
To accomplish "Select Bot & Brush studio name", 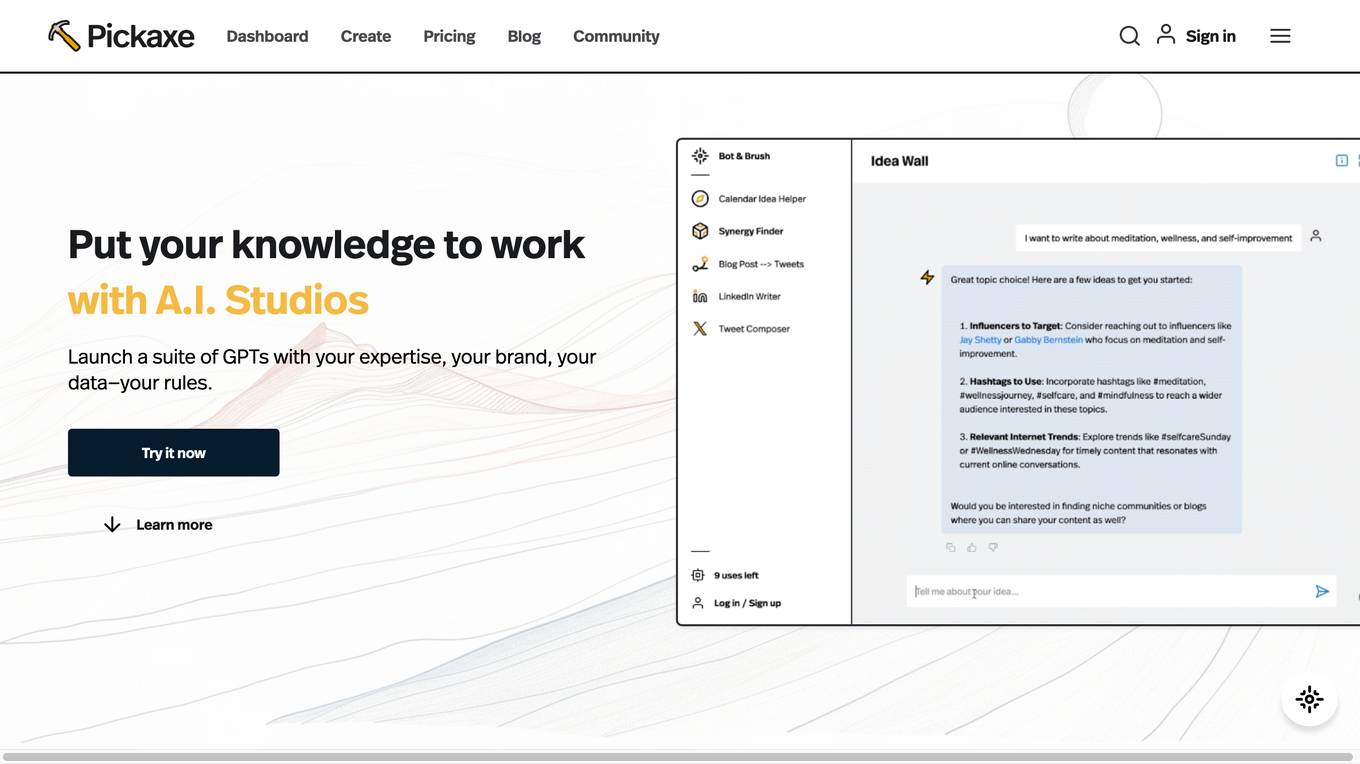I will [744, 156].
